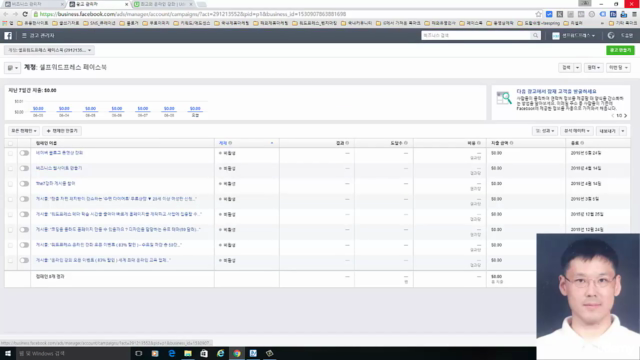This screenshot has height=360, width=640.
Task: Open the icon dropdown left of 계정 title
Action: 12,68
